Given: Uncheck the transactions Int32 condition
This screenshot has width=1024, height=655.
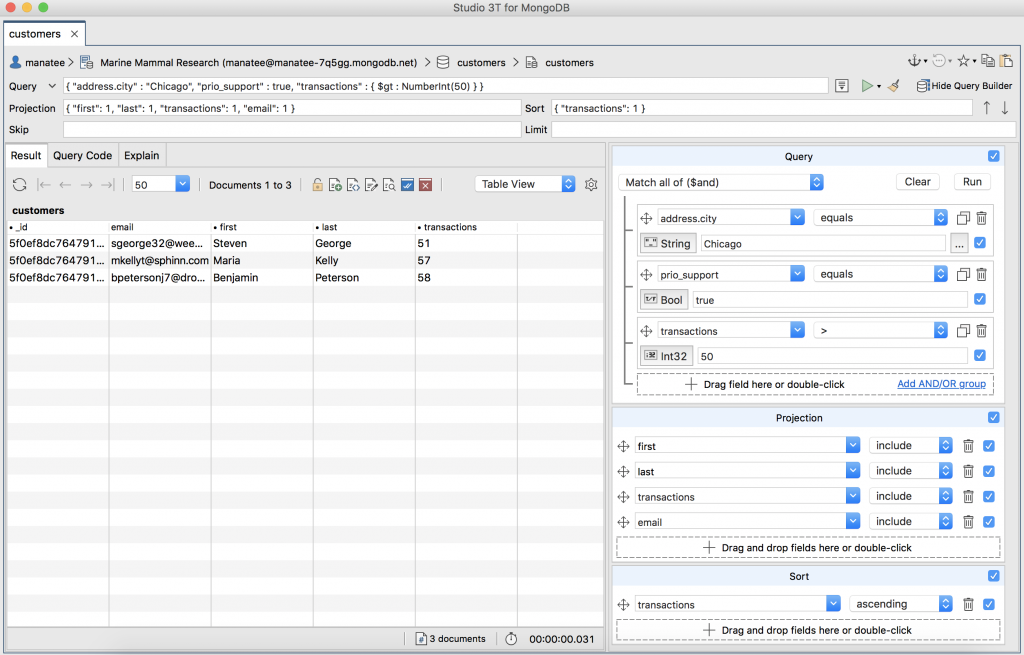Looking at the screenshot, I should pyautogui.click(x=980, y=355).
